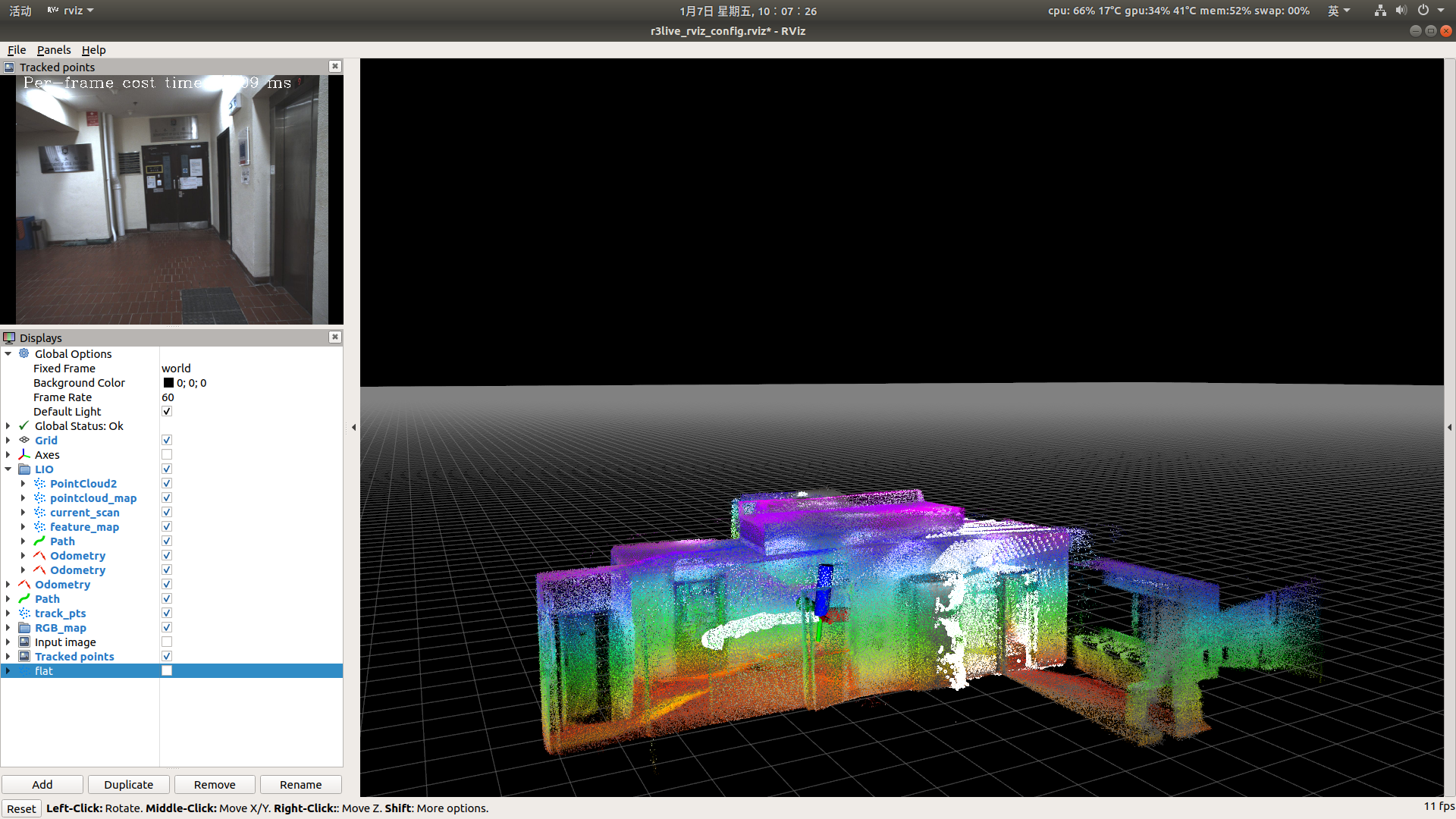
Task: Click the RGB_map folder icon
Action: [x=24, y=627]
